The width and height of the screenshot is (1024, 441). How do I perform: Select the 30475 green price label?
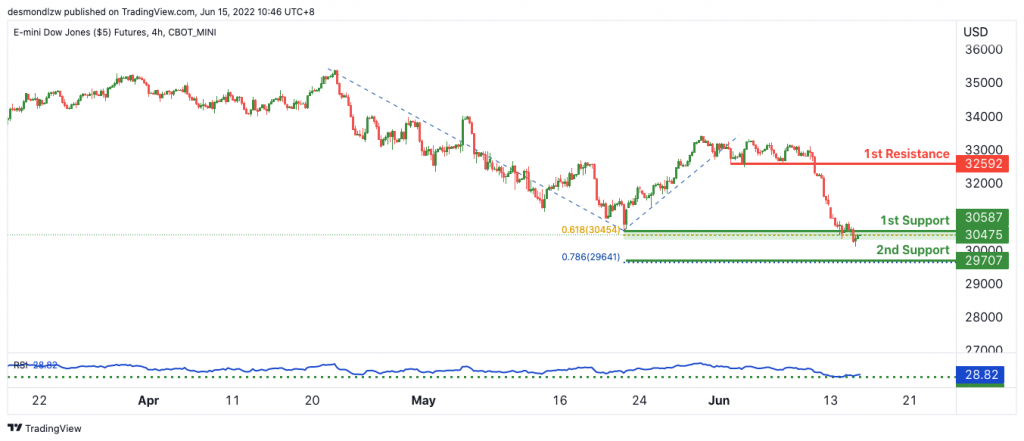pyautogui.click(x=982, y=235)
